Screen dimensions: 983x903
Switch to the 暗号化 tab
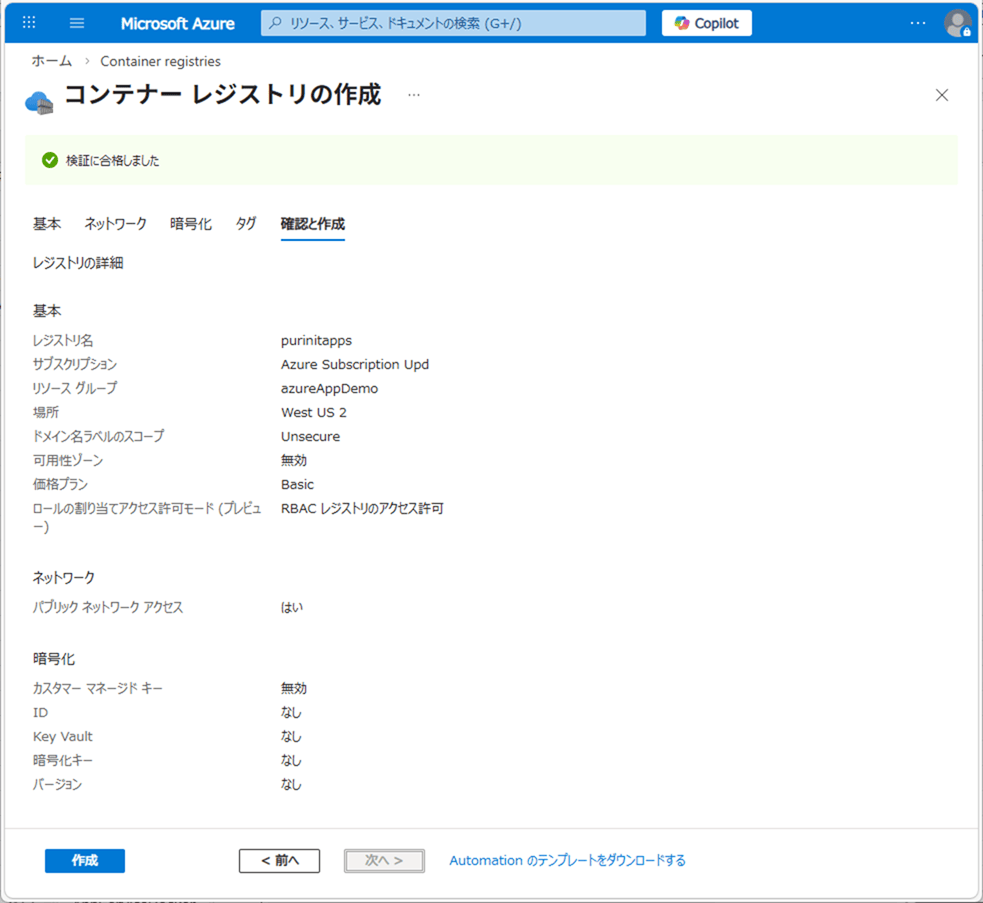191,224
